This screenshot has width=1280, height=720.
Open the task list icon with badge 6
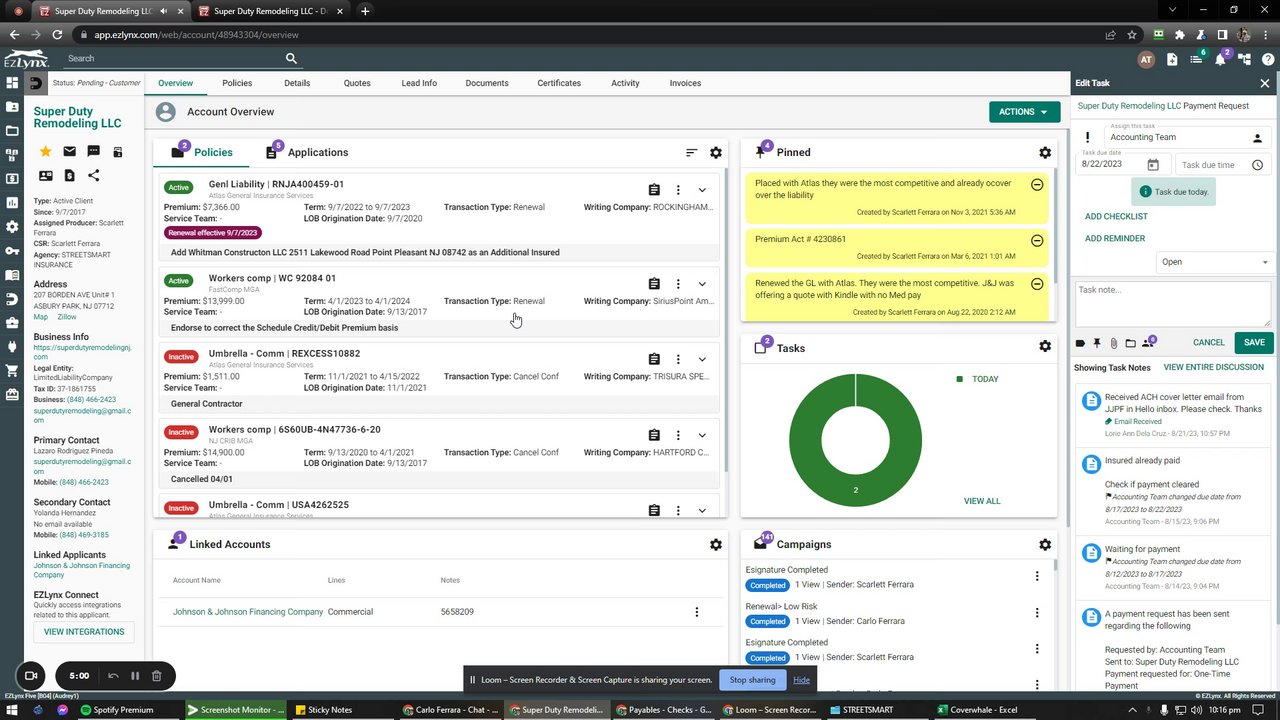click(x=1196, y=59)
